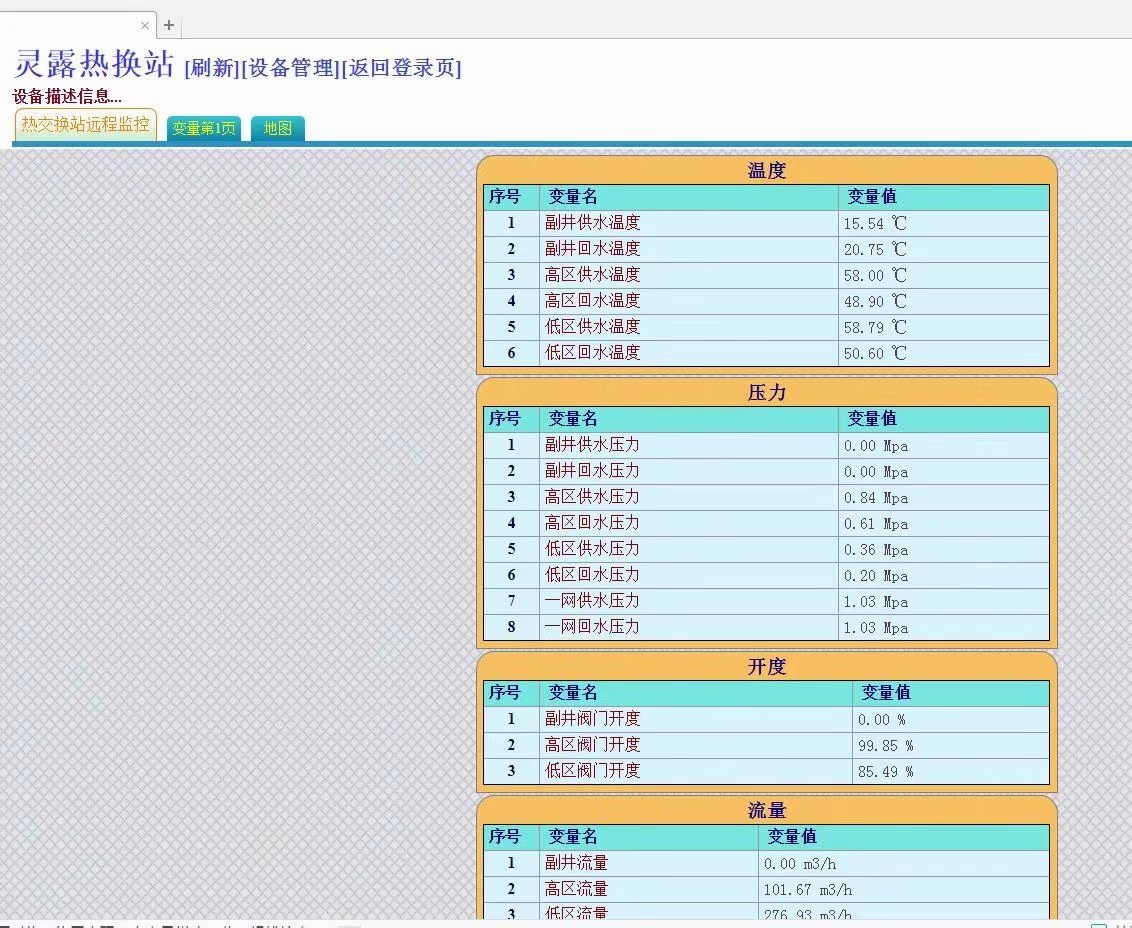Click the 流量 section header
This screenshot has height=928, width=1132.
766,811
